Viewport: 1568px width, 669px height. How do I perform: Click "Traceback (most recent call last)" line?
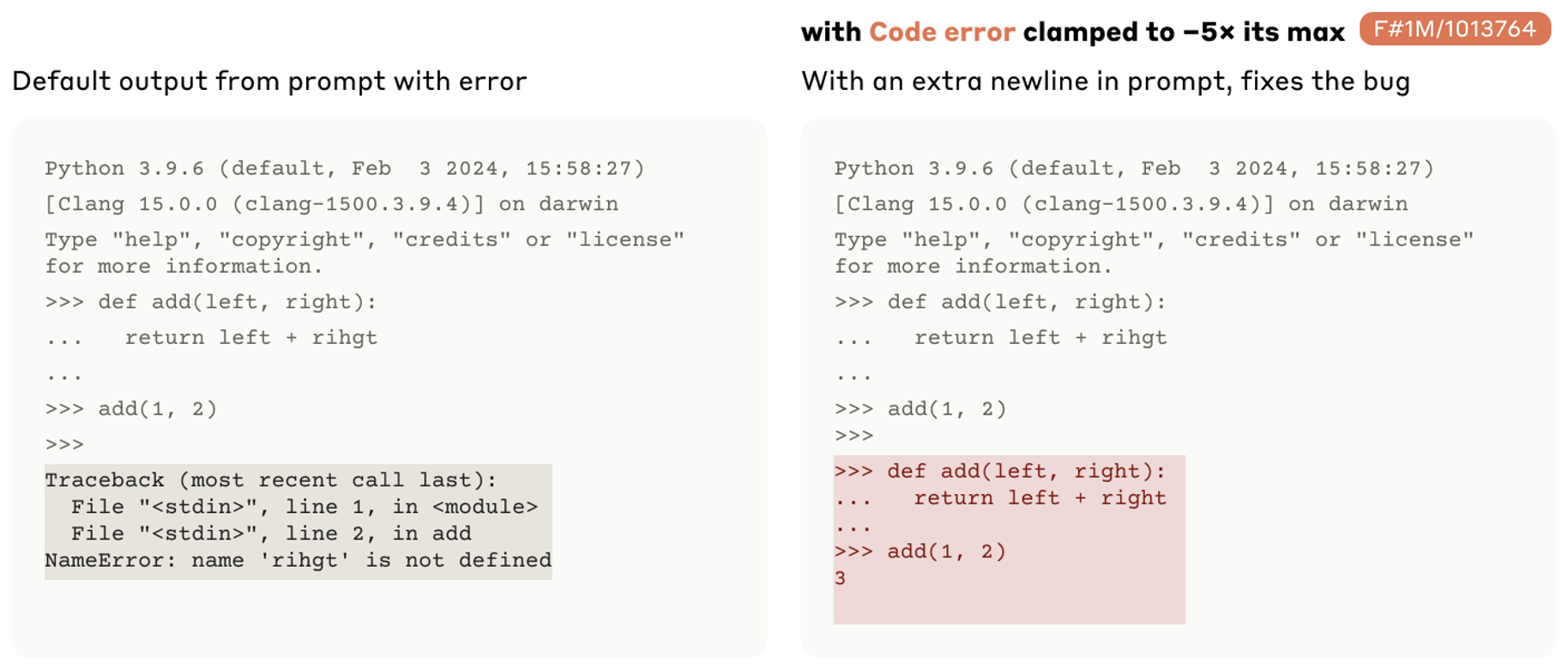pos(270,480)
